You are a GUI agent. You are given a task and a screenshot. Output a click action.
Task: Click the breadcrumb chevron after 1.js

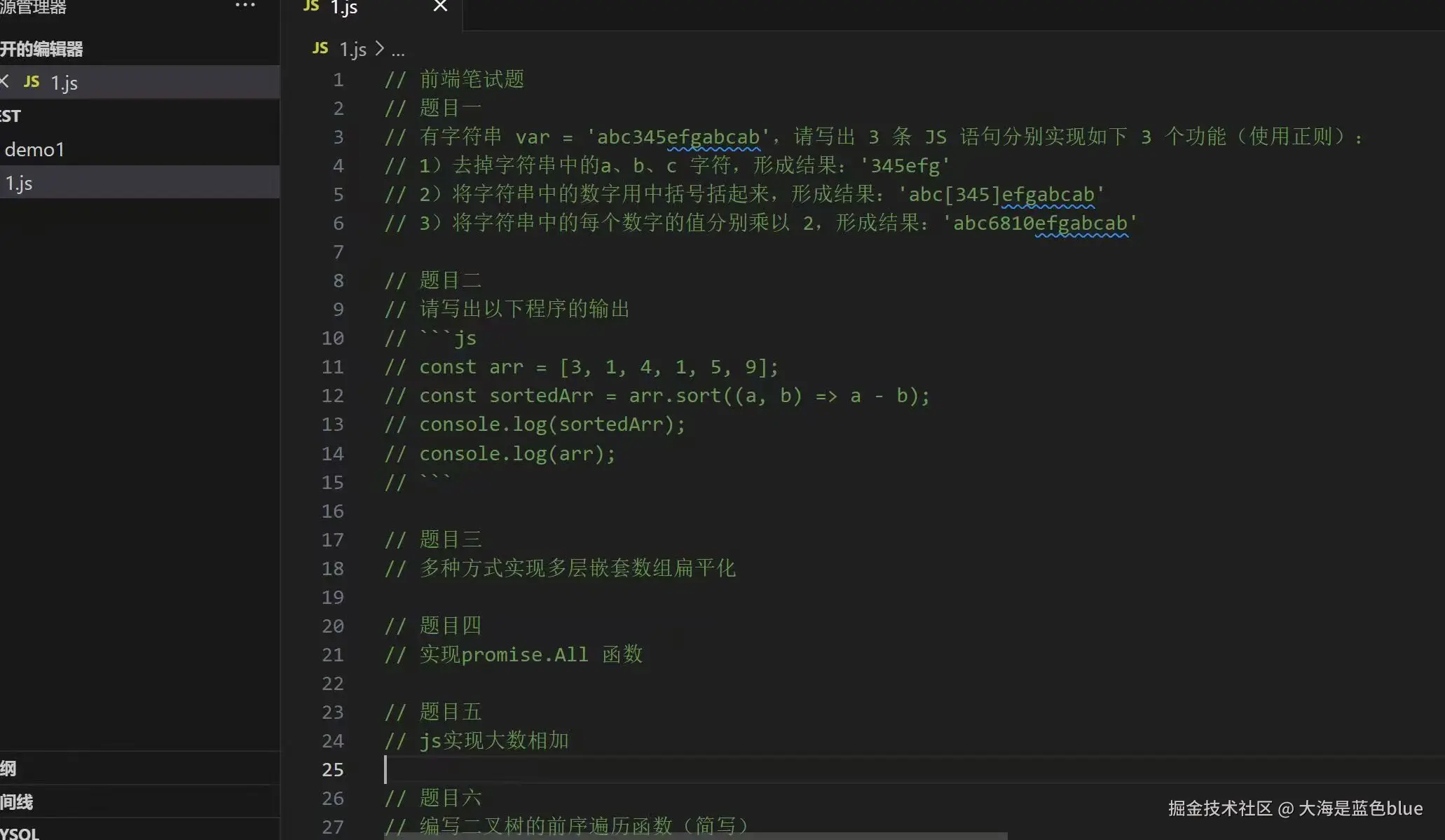coord(379,48)
